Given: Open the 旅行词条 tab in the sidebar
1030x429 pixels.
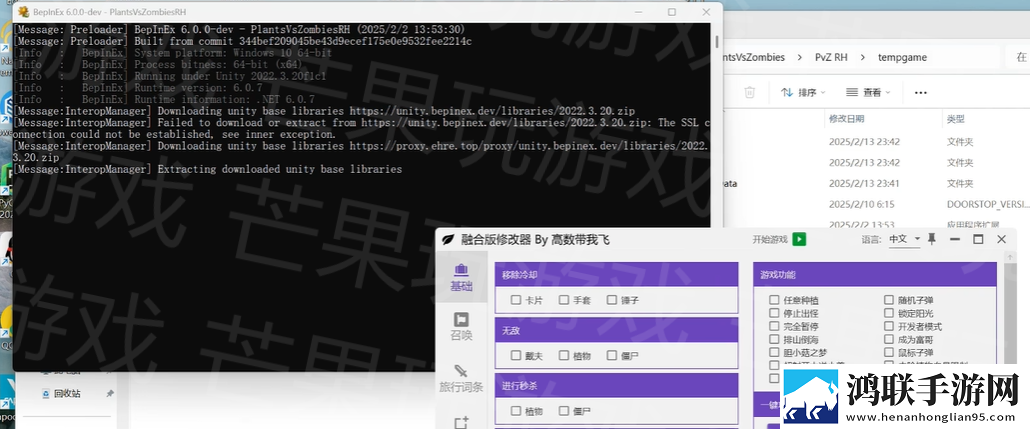Looking at the screenshot, I should 461,379.
